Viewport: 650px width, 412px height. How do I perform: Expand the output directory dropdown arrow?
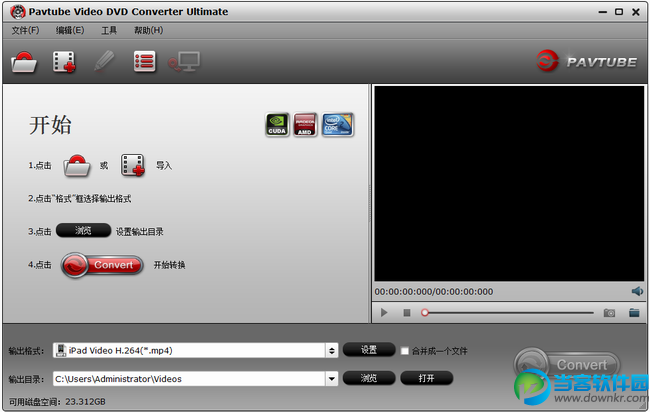pyautogui.click(x=332, y=379)
